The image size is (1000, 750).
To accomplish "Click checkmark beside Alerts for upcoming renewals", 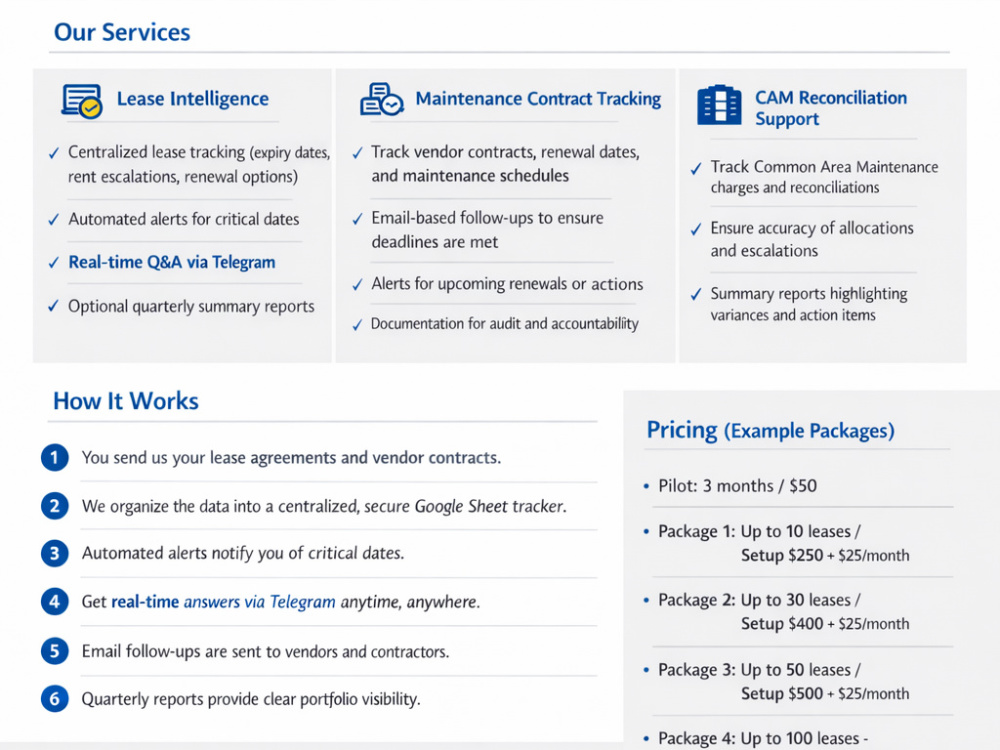I will click(x=358, y=285).
